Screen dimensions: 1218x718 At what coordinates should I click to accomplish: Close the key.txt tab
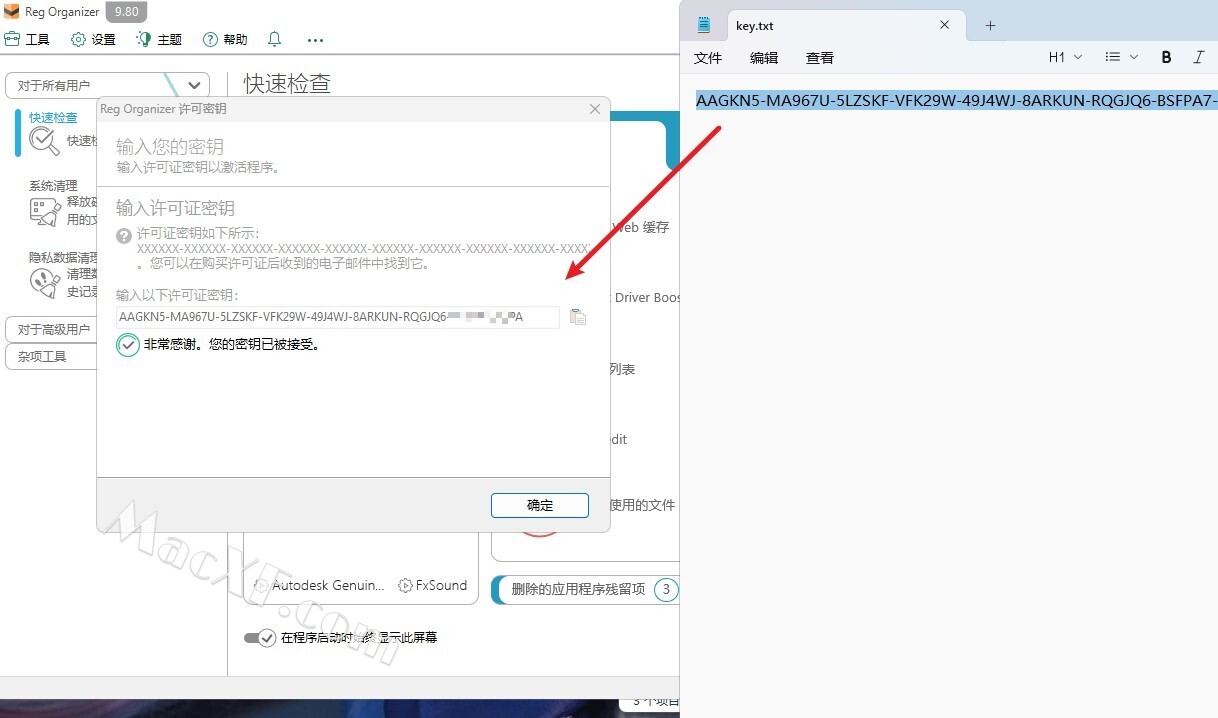[945, 26]
